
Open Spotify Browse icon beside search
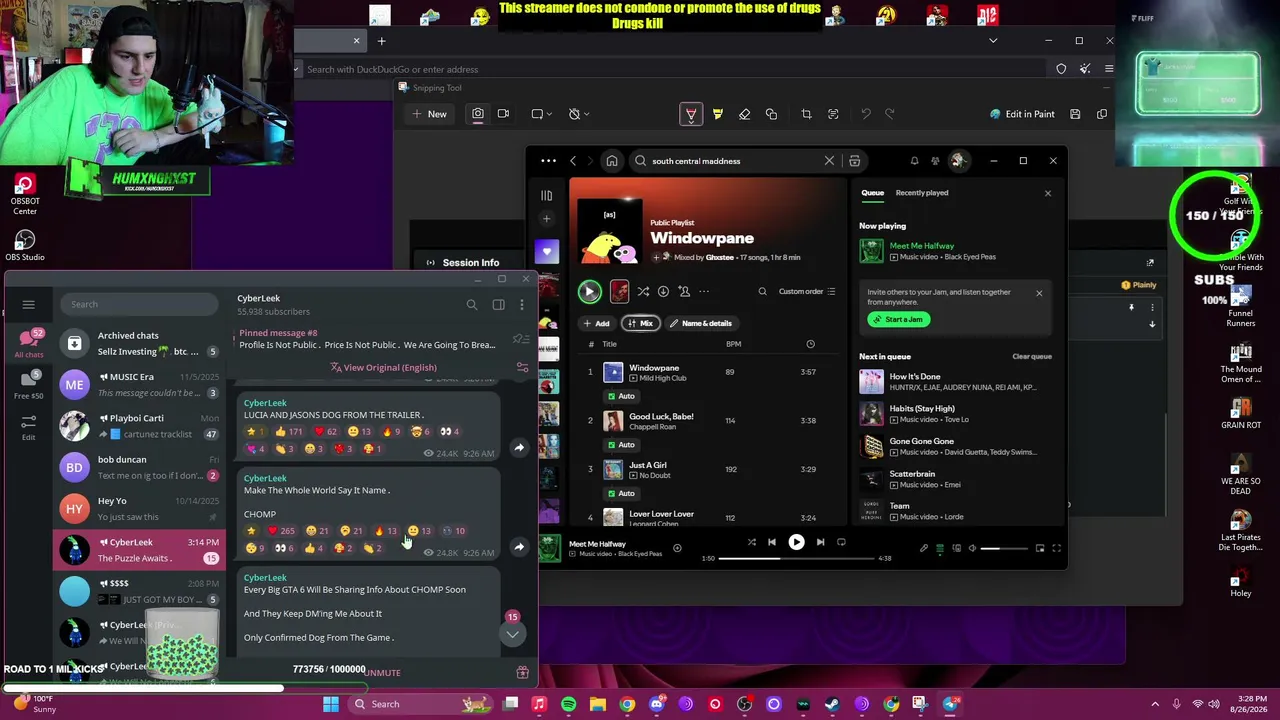point(854,161)
